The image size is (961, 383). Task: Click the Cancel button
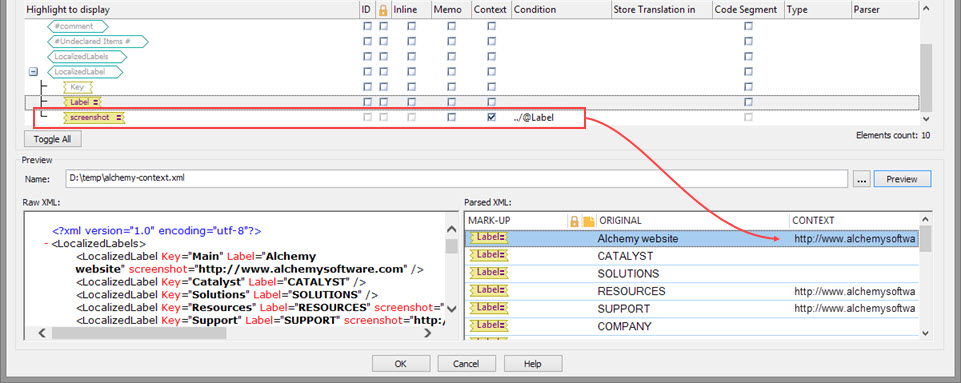(x=466, y=363)
